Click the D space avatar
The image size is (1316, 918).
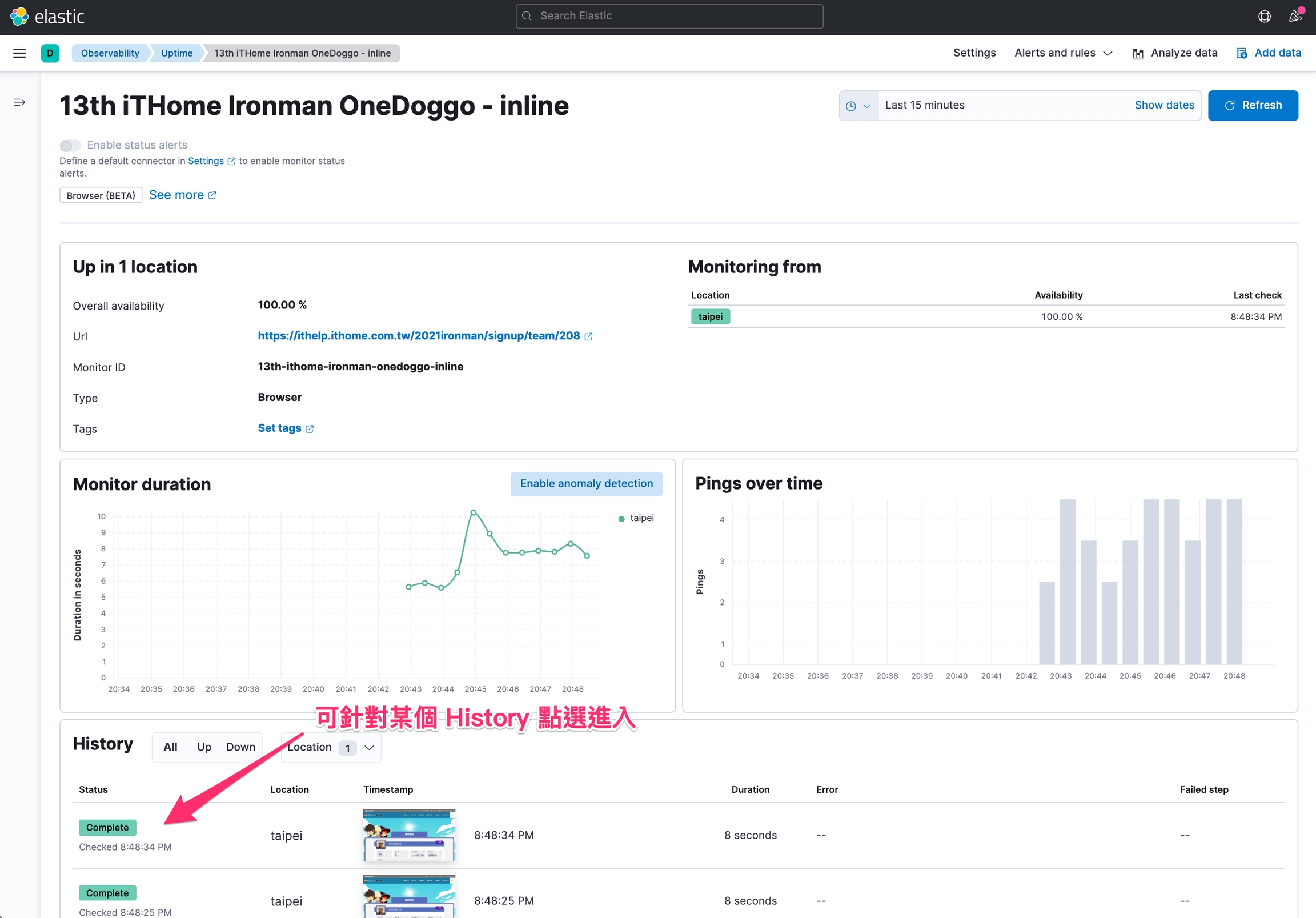(x=50, y=53)
